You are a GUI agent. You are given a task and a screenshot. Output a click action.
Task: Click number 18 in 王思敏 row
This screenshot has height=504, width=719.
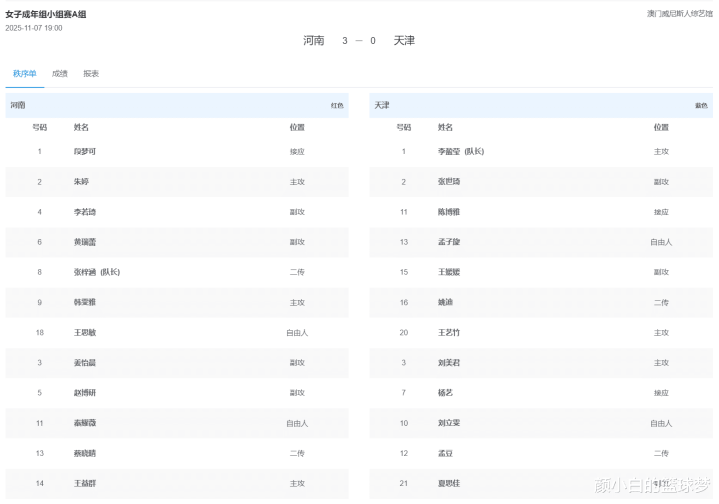click(39, 332)
